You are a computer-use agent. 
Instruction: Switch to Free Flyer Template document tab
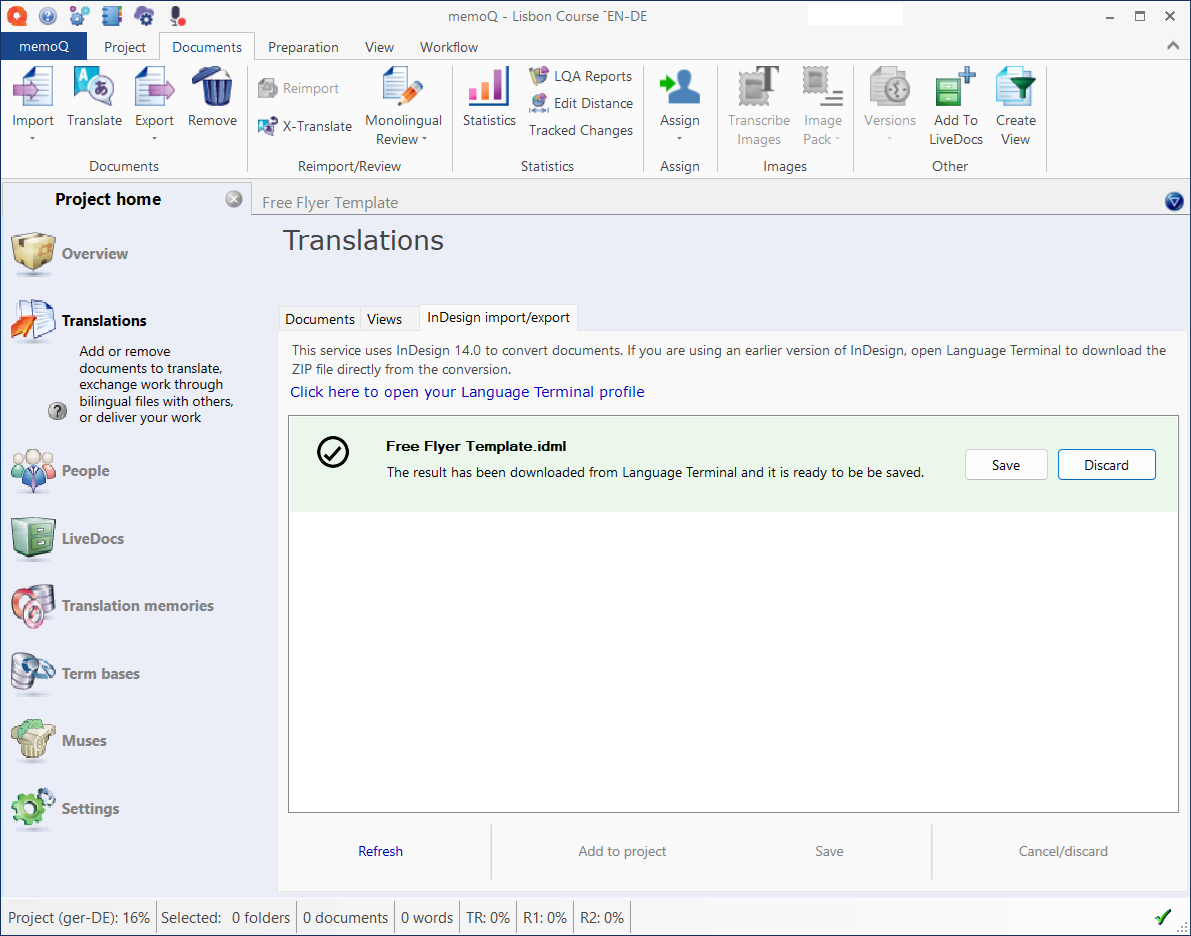[x=330, y=203]
